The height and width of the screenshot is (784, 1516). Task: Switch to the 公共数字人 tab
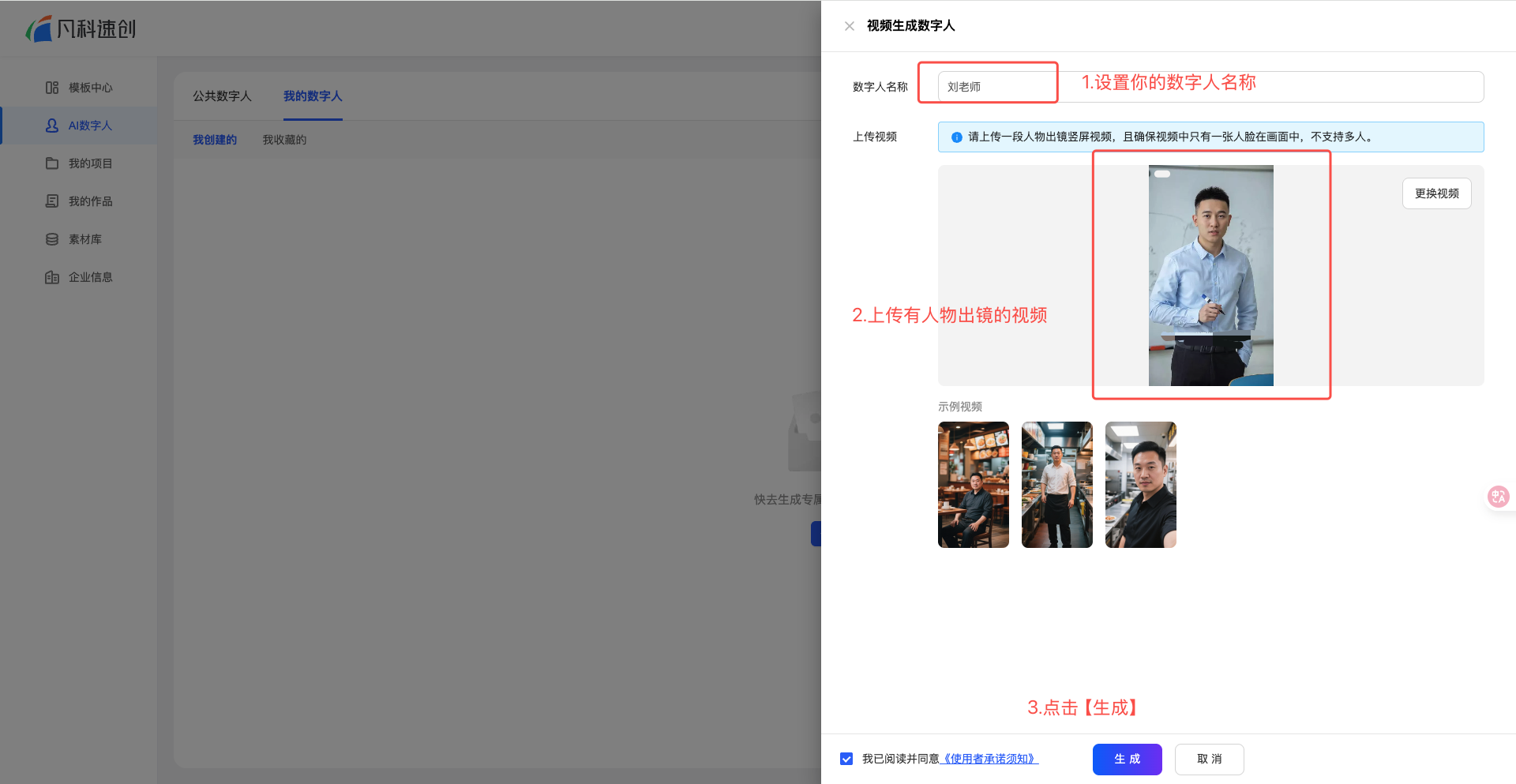tap(222, 96)
